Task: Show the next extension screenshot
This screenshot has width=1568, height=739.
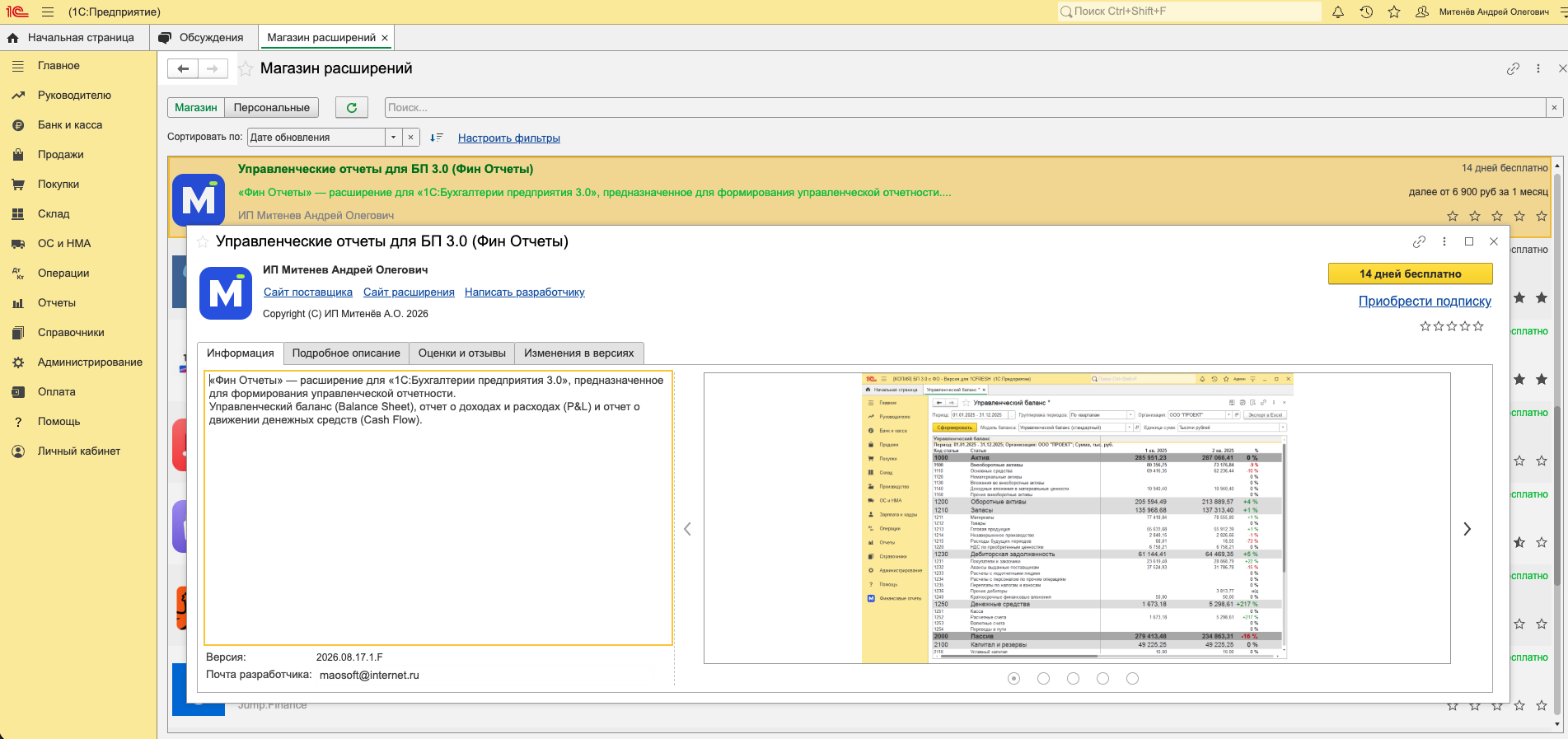Action: point(1467,529)
